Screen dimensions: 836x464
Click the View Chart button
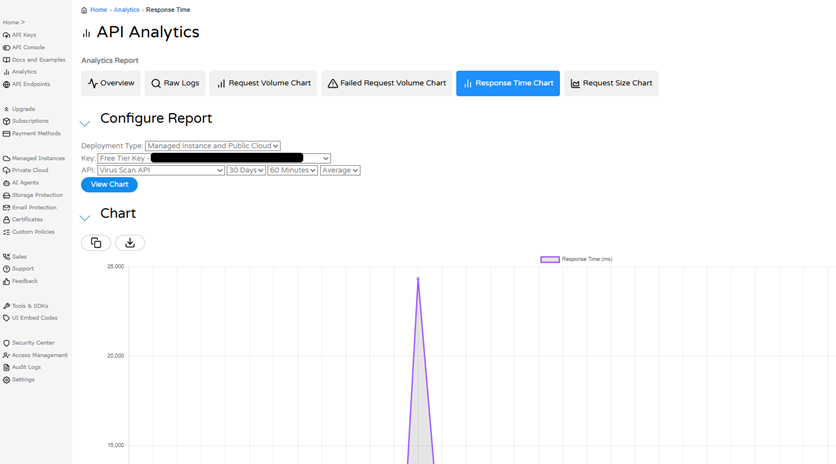109,185
